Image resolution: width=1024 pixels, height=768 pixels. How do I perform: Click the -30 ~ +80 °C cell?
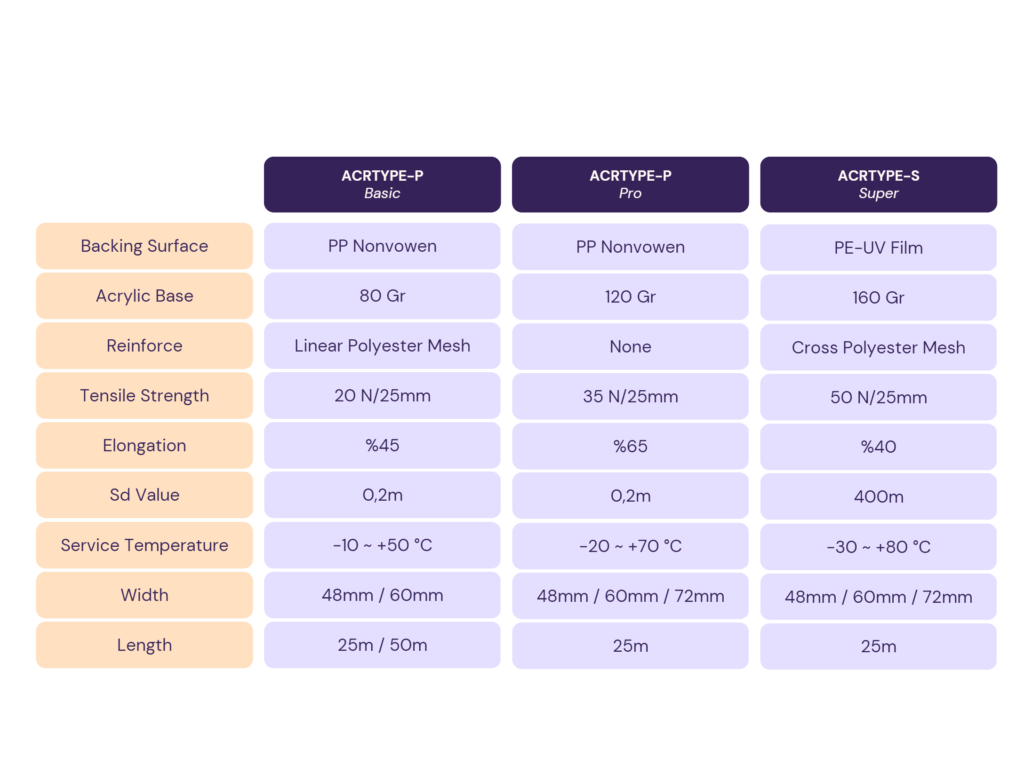(878, 547)
